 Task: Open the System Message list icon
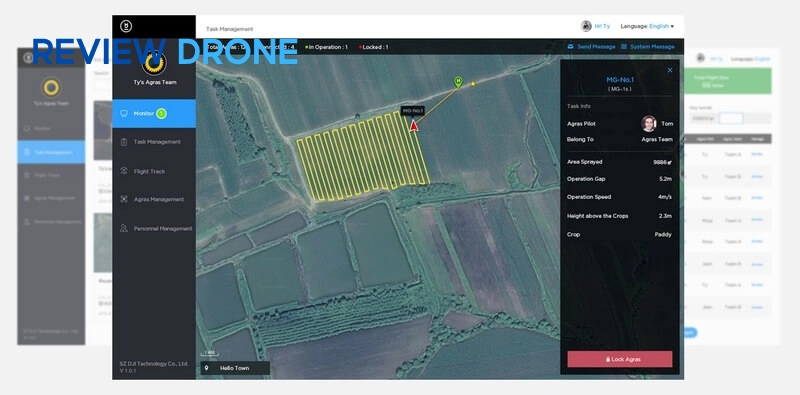[623, 46]
